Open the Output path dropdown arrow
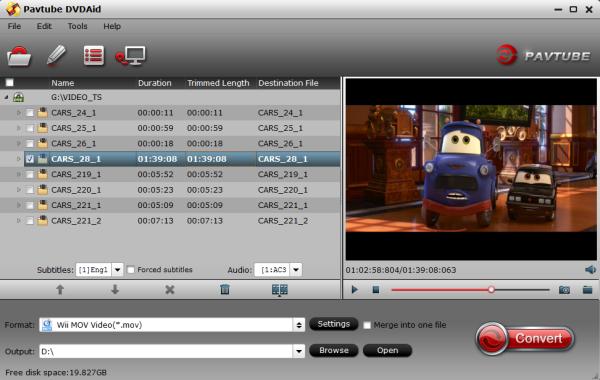 (299, 351)
